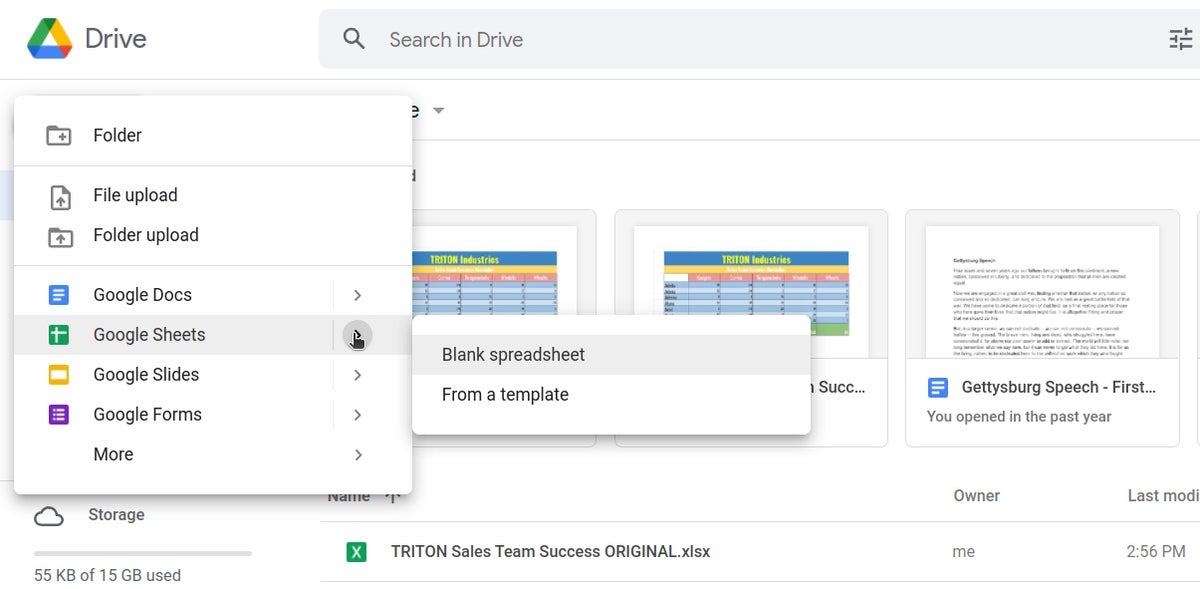Image resolution: width=1200 pixels, height=589 pixels.
Task: Select File upload menu item
Action: point(213,195)
